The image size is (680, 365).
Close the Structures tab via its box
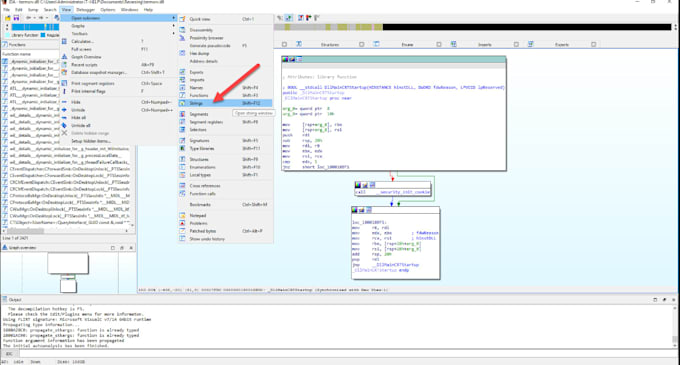(x=362, y=44)
